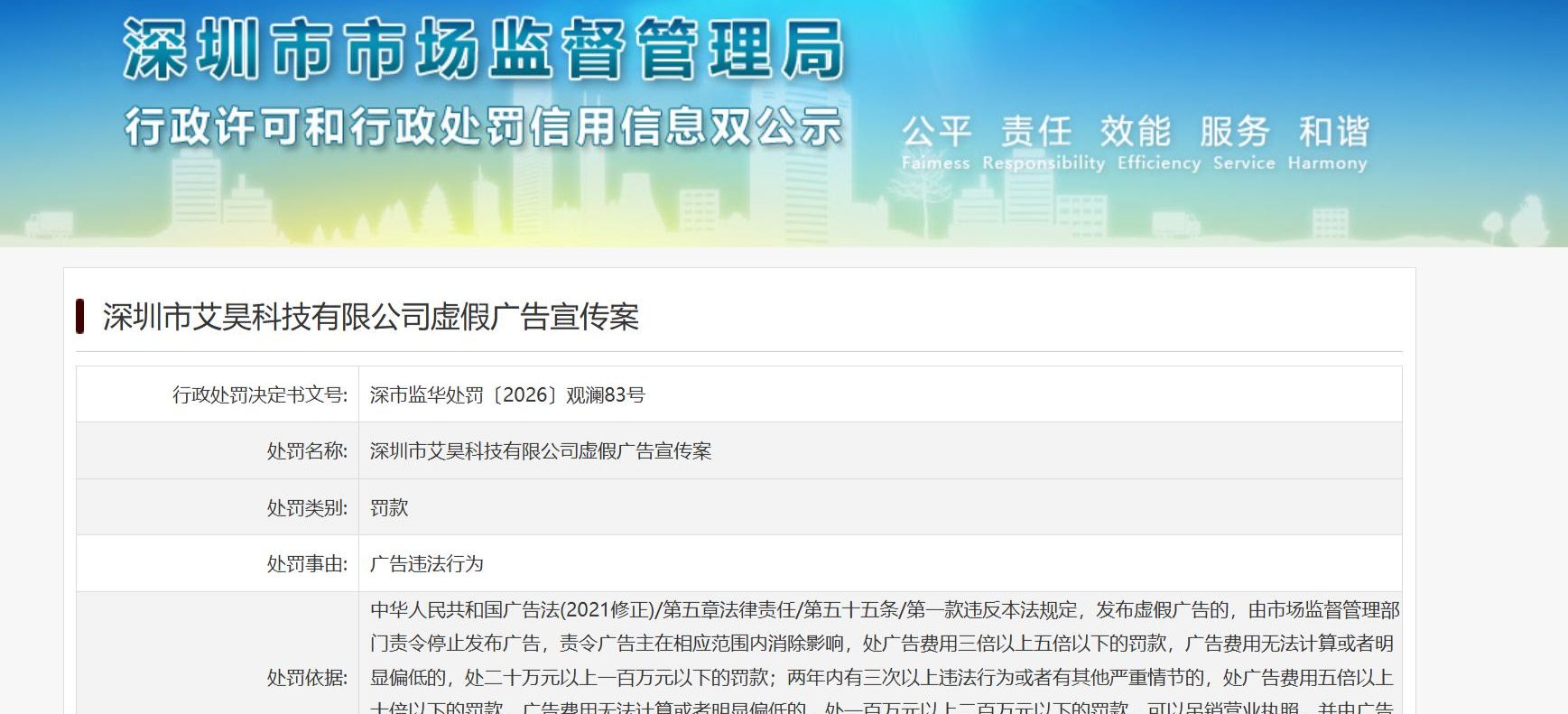Screen dimensions: 1568x714
Task: Click the 行政许可和行政处罚信用信息双公示 banner subtitle
Action: (x=484, y=126)
